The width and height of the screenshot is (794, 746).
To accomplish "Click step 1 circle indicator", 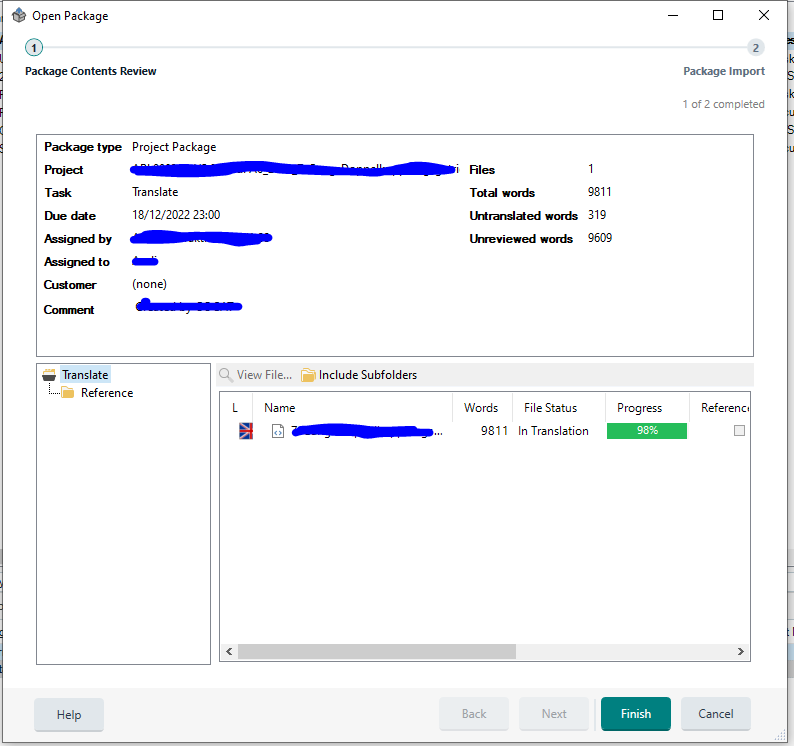I will coord(34,48).
